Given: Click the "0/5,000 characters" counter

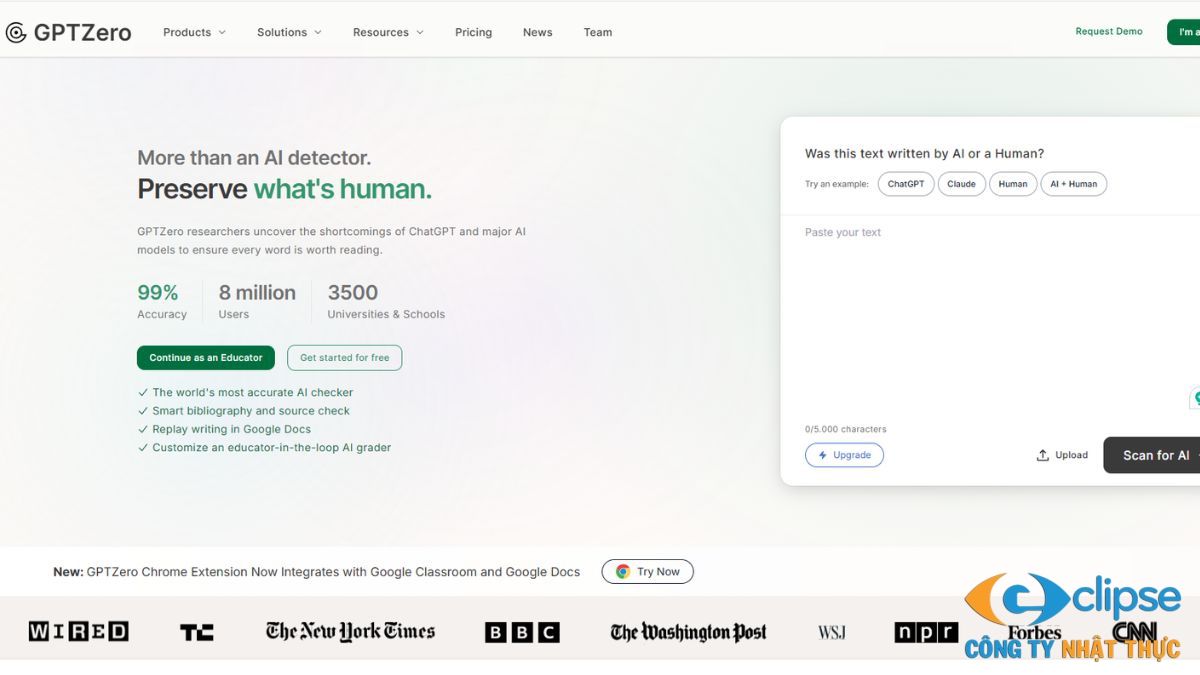Looking at the screenshot, I should coord(846,429).
